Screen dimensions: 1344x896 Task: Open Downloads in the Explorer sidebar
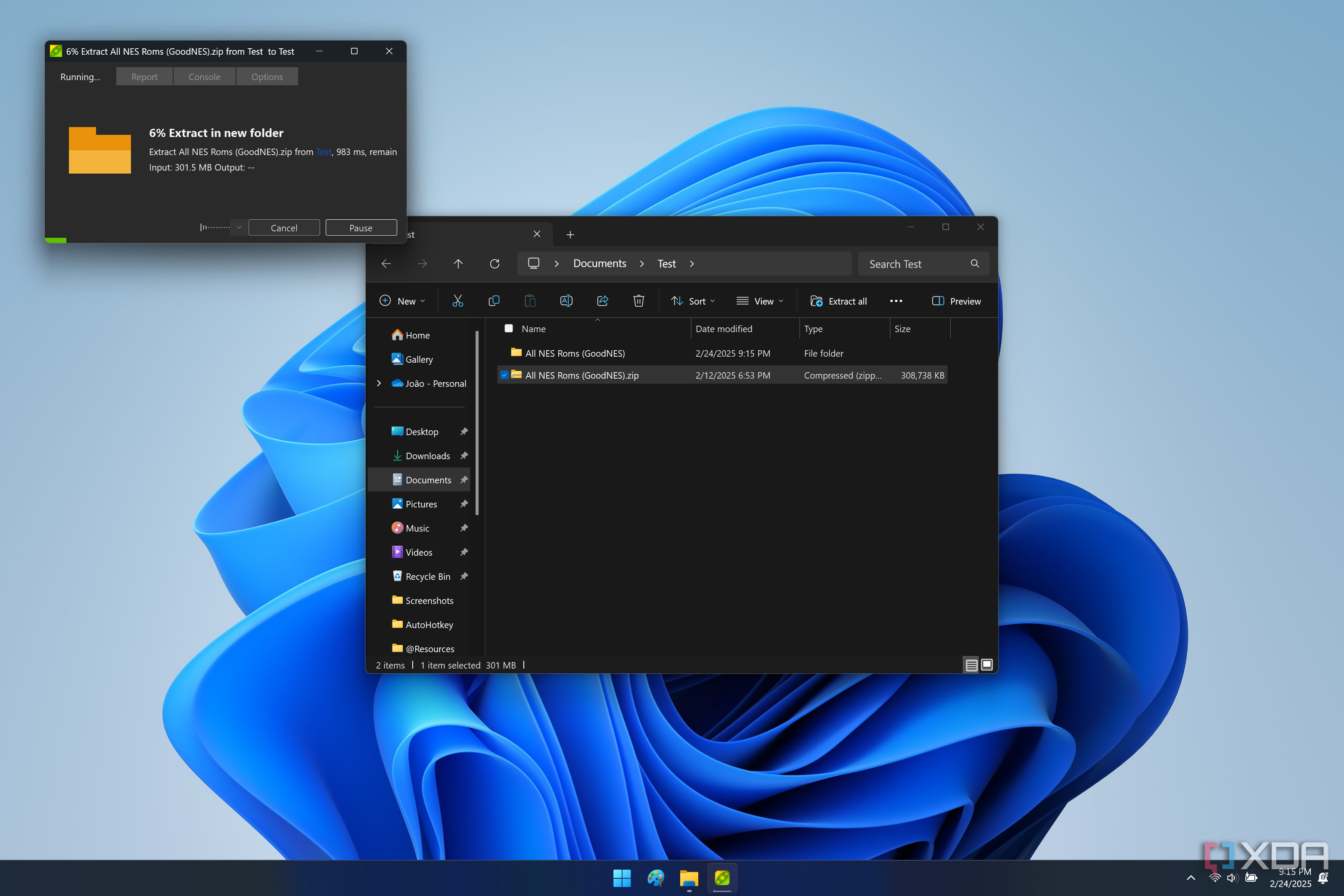(427, 456)
